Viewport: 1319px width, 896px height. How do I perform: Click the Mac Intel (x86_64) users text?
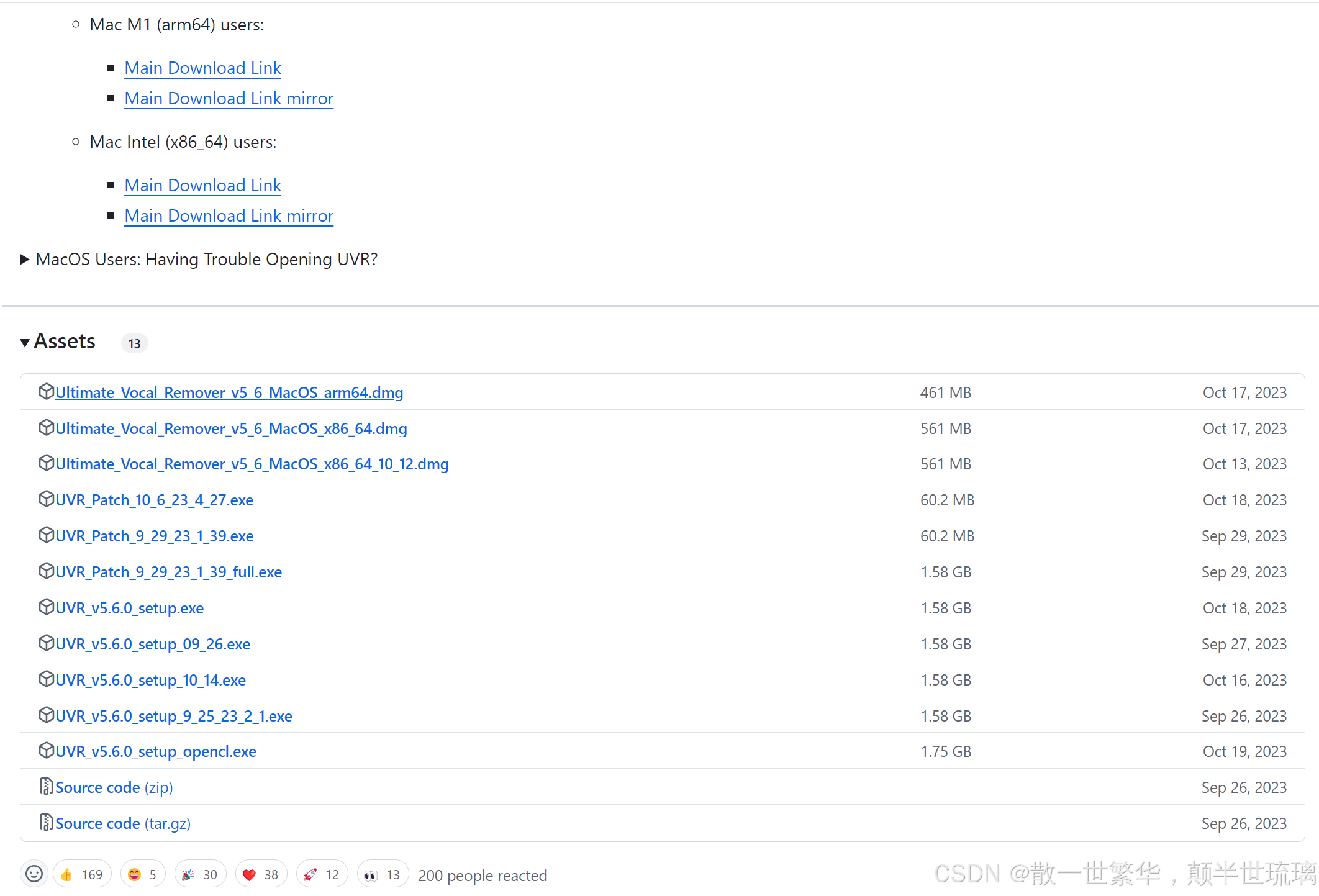click(x=183, y=142)
